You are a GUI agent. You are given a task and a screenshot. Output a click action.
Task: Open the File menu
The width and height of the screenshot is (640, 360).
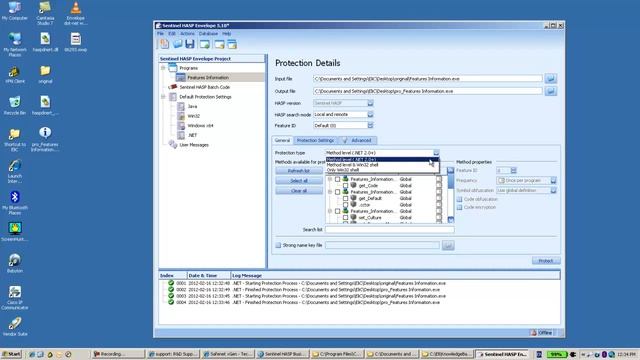coord(160,33)
